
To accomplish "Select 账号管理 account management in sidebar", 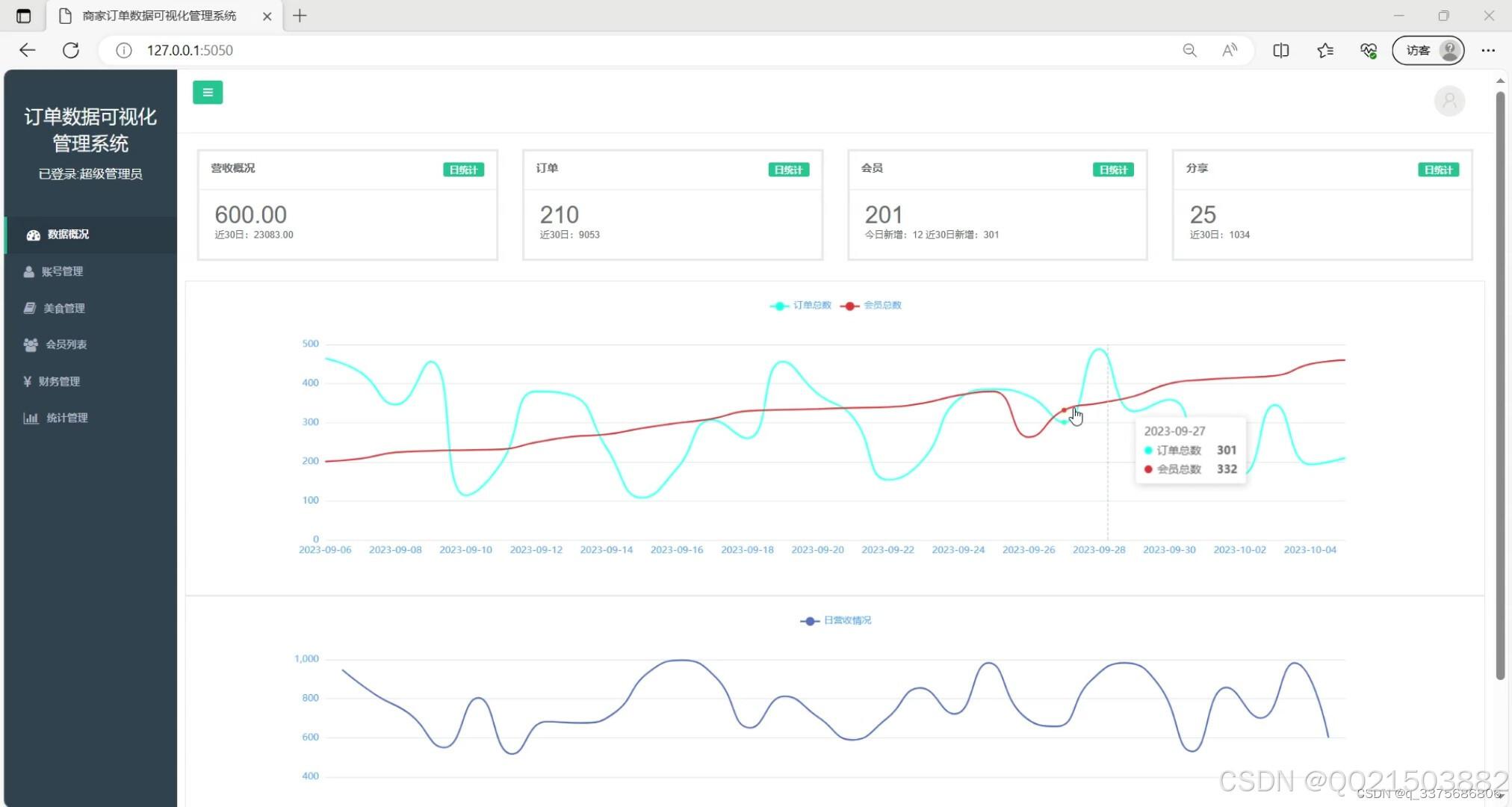I will (62, 271).
